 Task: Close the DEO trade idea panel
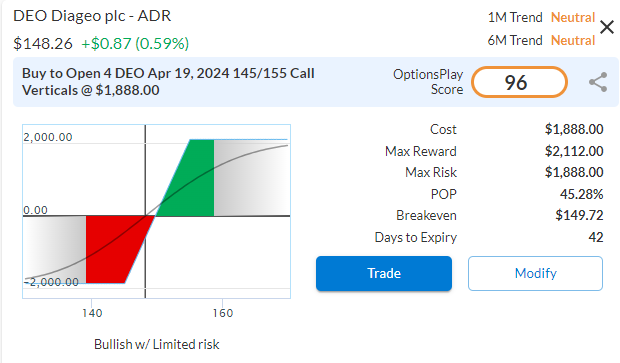pyautogui.click(x=607, y=28)
